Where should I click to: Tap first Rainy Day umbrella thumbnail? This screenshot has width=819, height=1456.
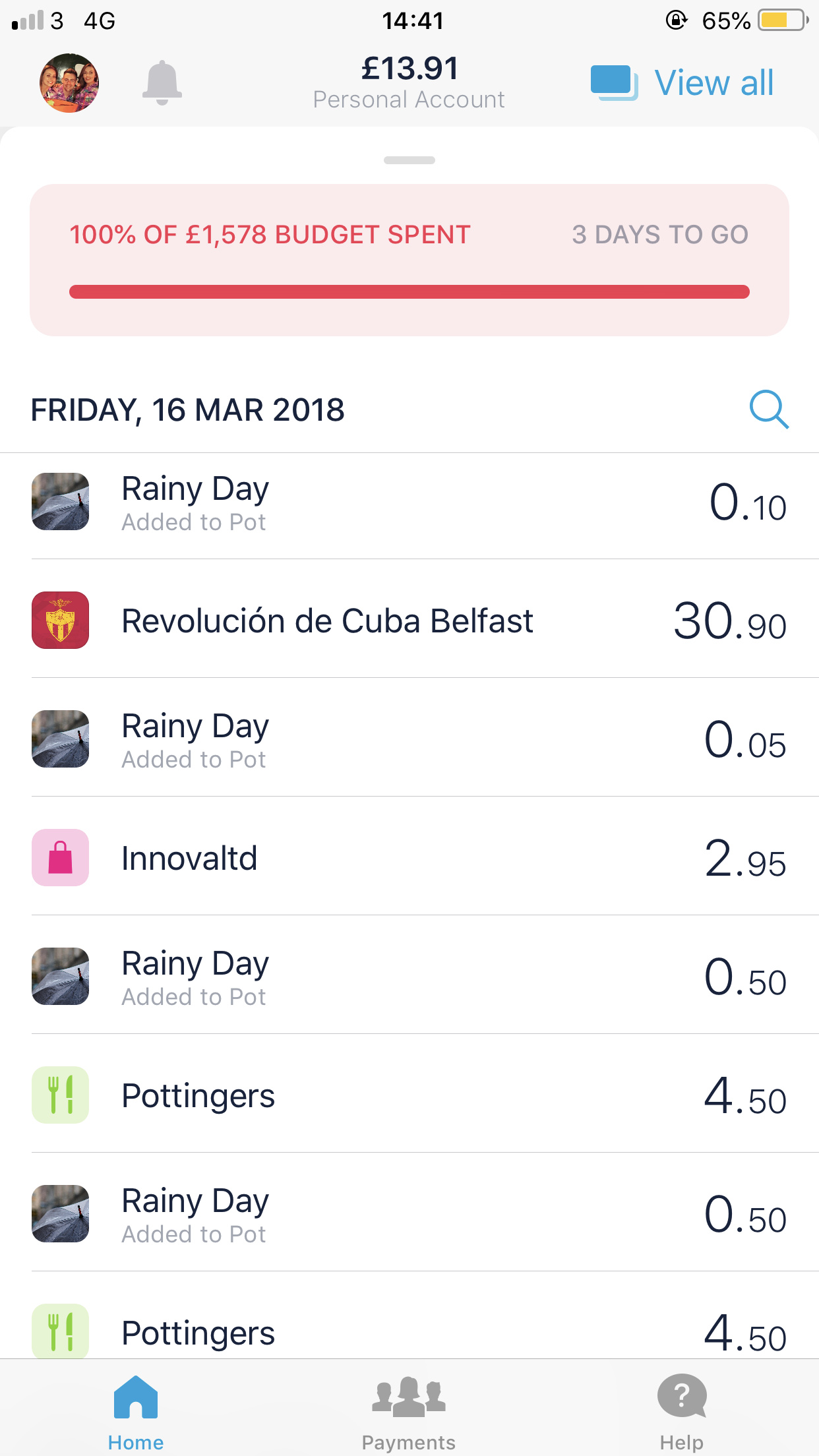tap(61, 501)
